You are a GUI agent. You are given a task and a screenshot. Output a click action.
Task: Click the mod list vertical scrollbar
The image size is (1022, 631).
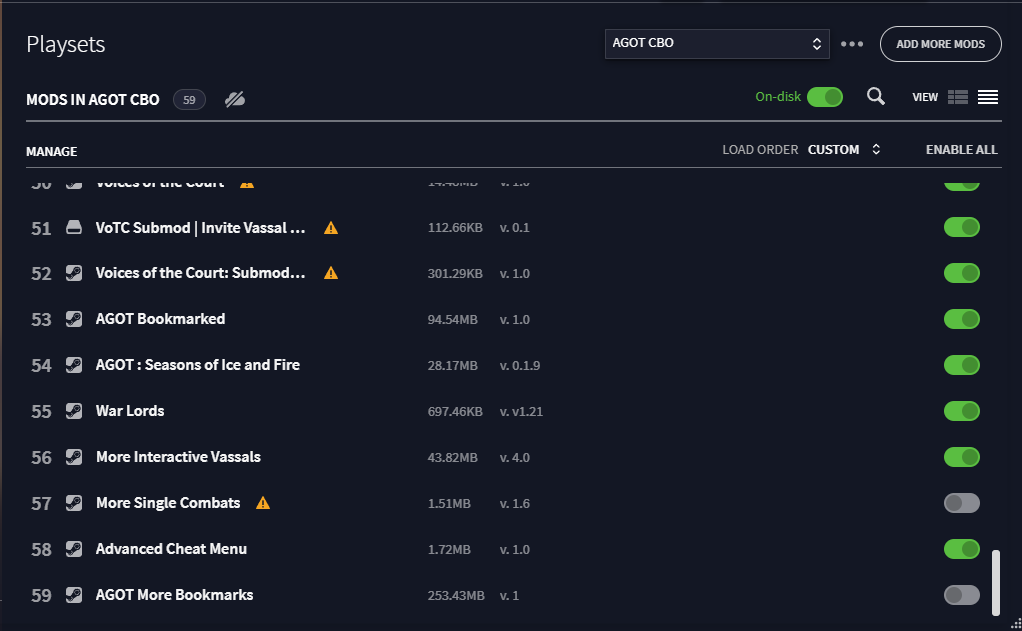click(x=995, y=583)
